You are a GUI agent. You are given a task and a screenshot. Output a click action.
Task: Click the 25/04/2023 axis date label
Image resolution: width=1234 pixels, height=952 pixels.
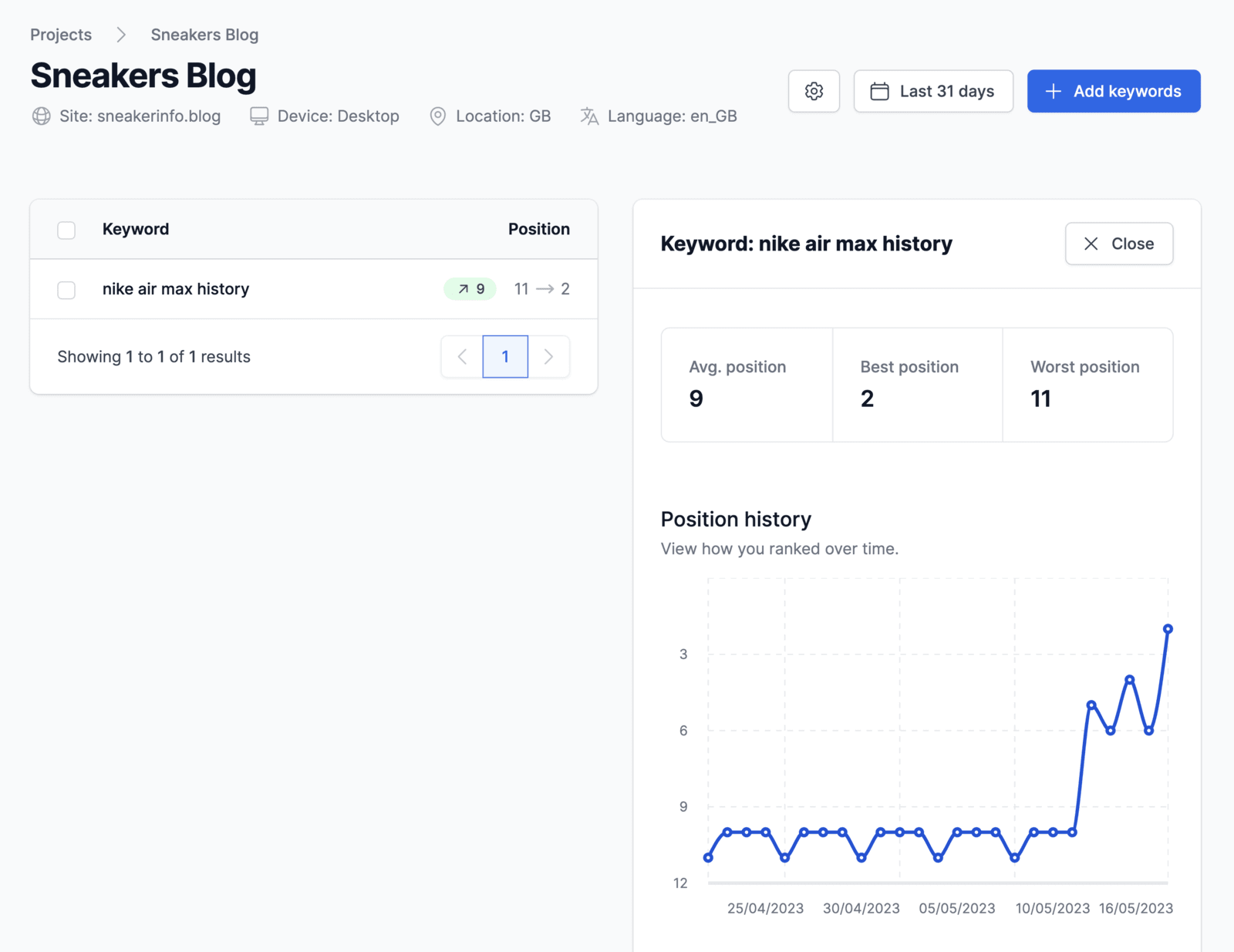tap(765, 908)
